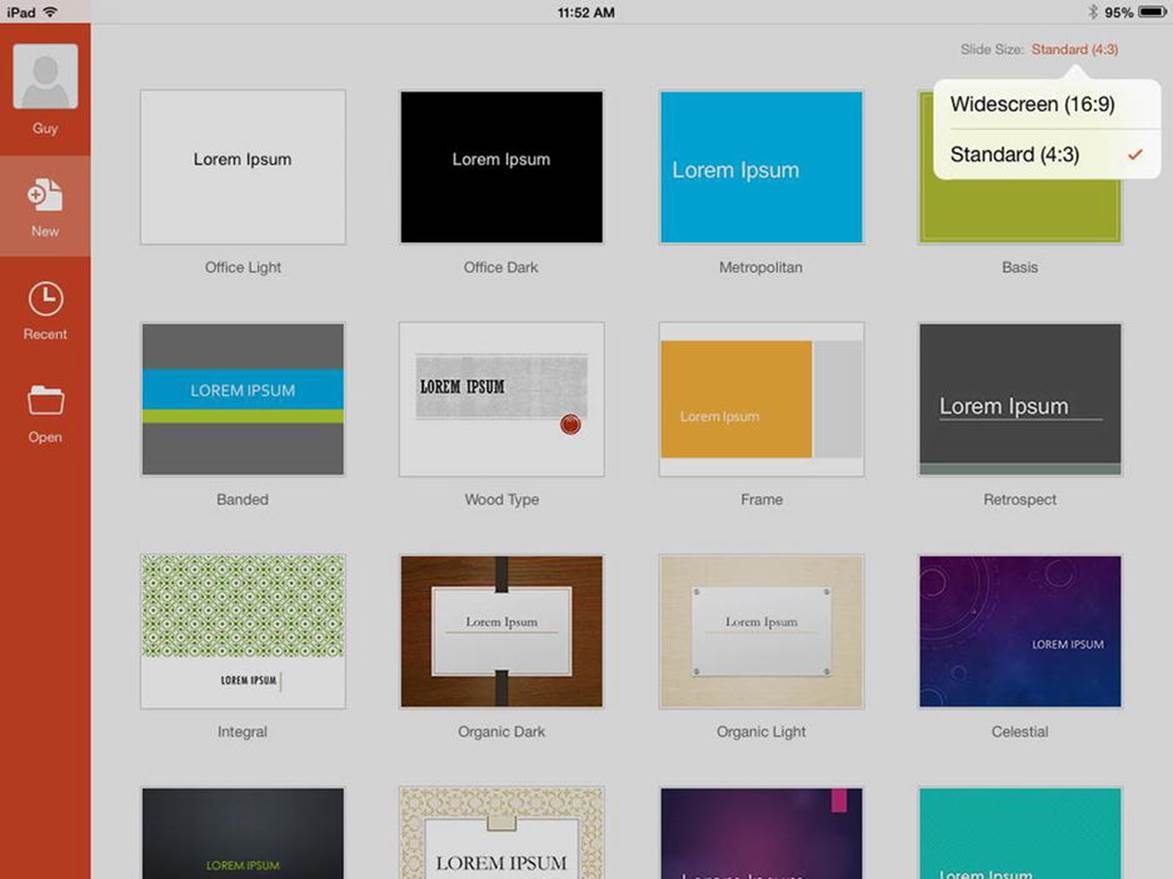Open the Slide Size Standard (4:3) dropdown
The height and width of the screenshot is (879, 1173).
(1074, 49)
